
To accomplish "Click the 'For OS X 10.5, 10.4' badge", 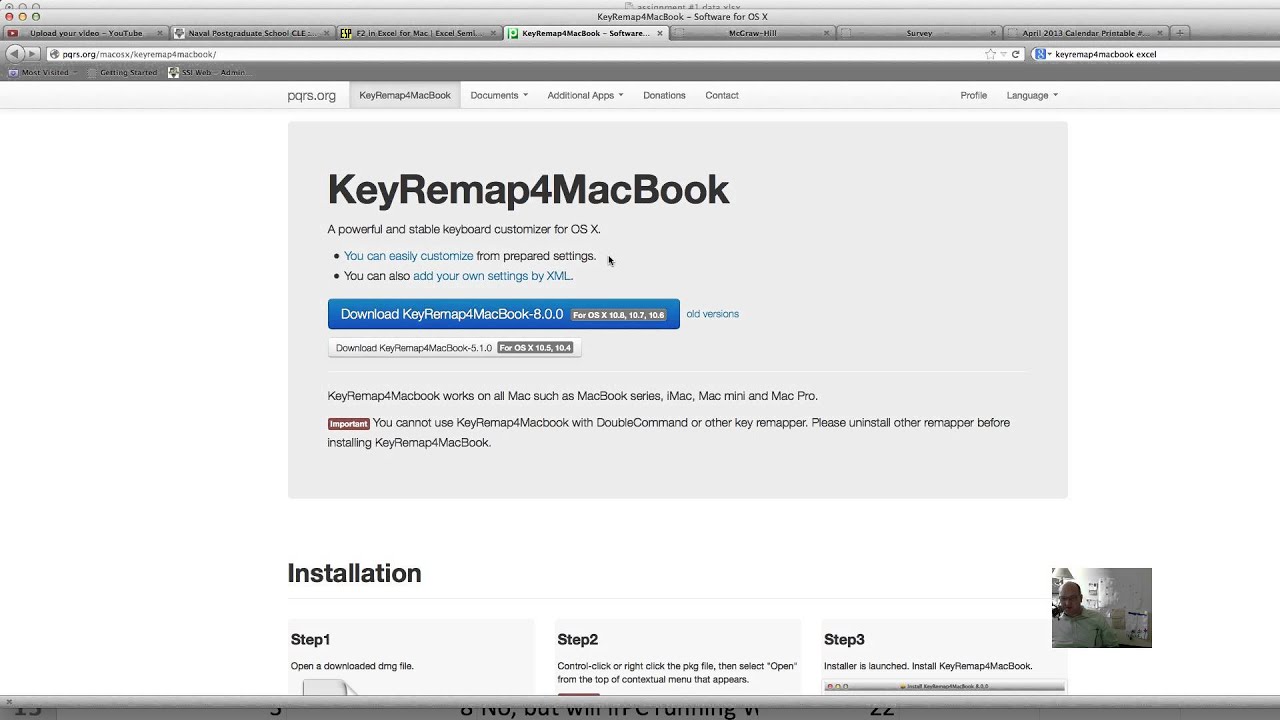I will coord(535,348).
